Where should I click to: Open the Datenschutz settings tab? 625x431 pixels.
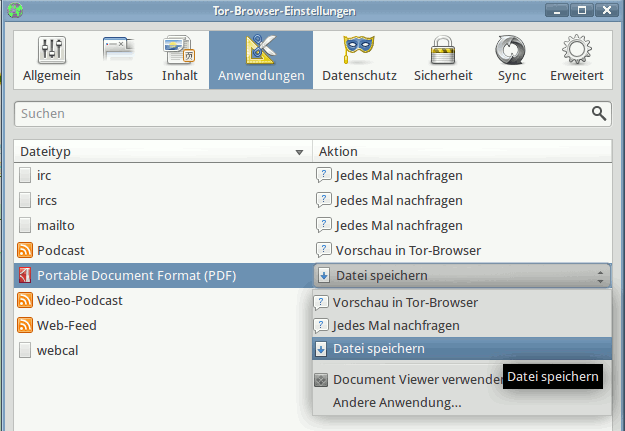coord(359,60)
